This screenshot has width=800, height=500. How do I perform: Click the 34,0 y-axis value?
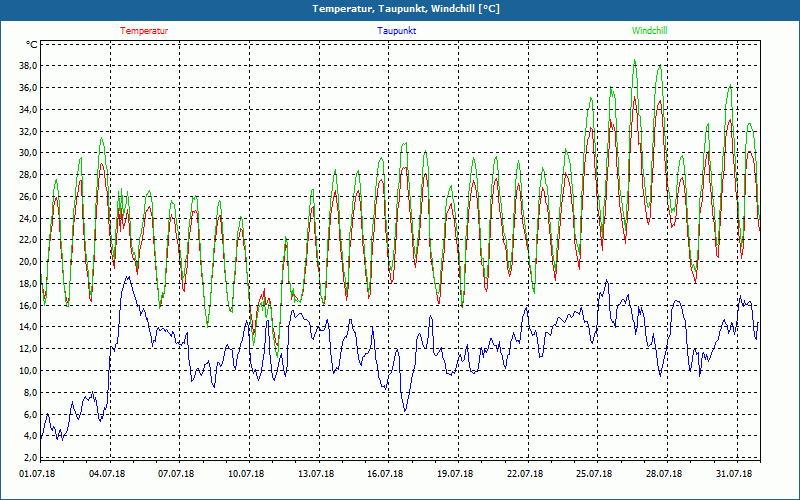tap(27, 110)
